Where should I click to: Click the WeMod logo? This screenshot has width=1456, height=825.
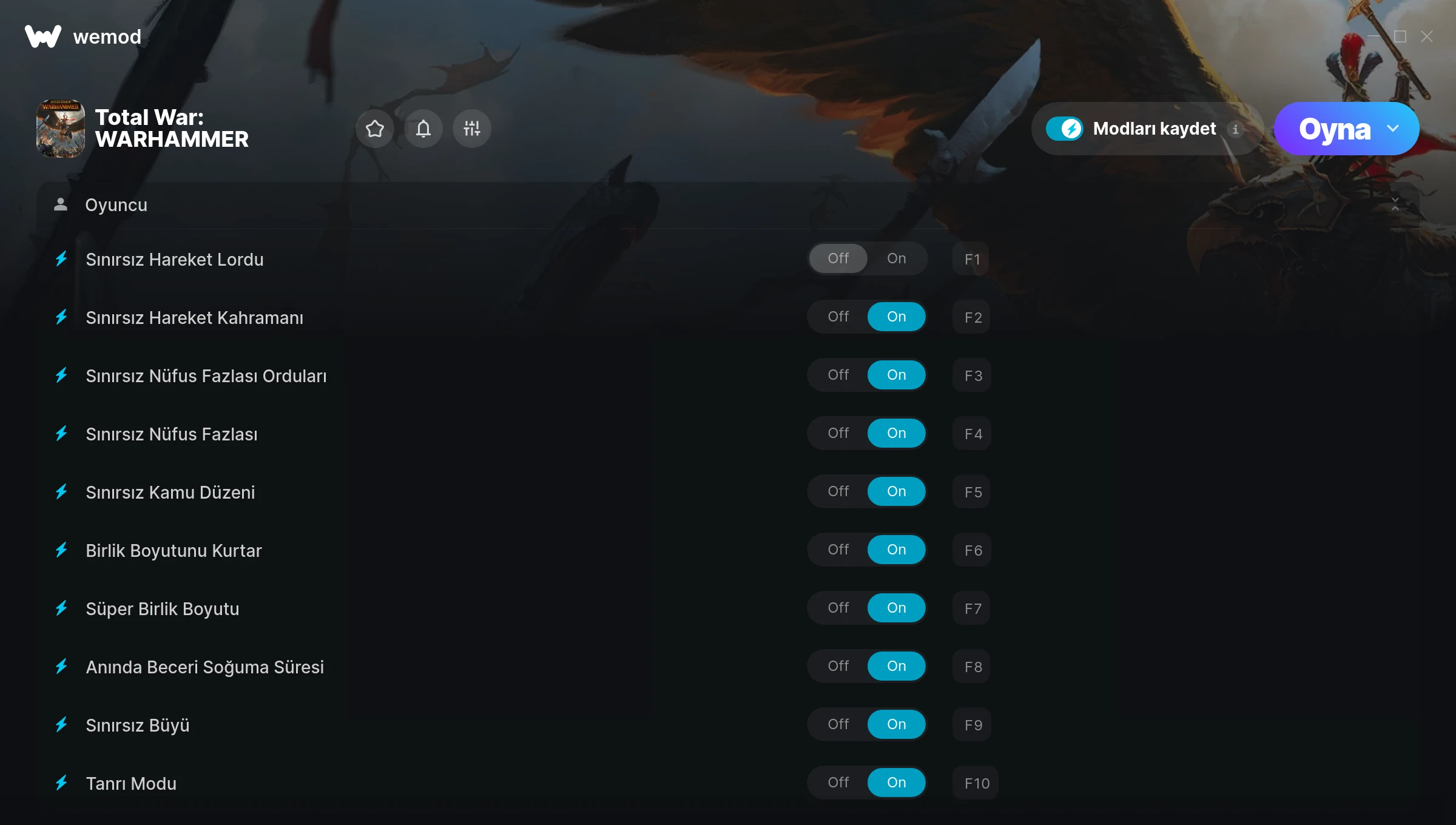43,36
